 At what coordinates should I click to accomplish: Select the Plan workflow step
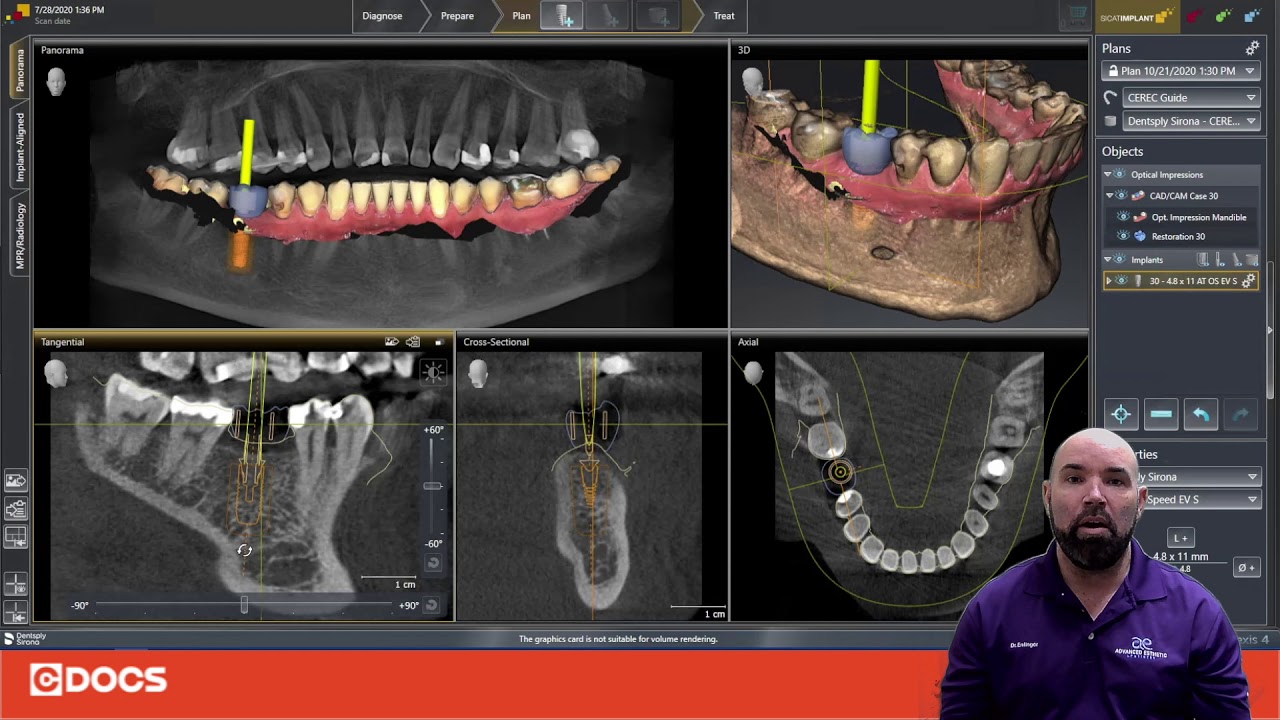click(x=521, y=16)
